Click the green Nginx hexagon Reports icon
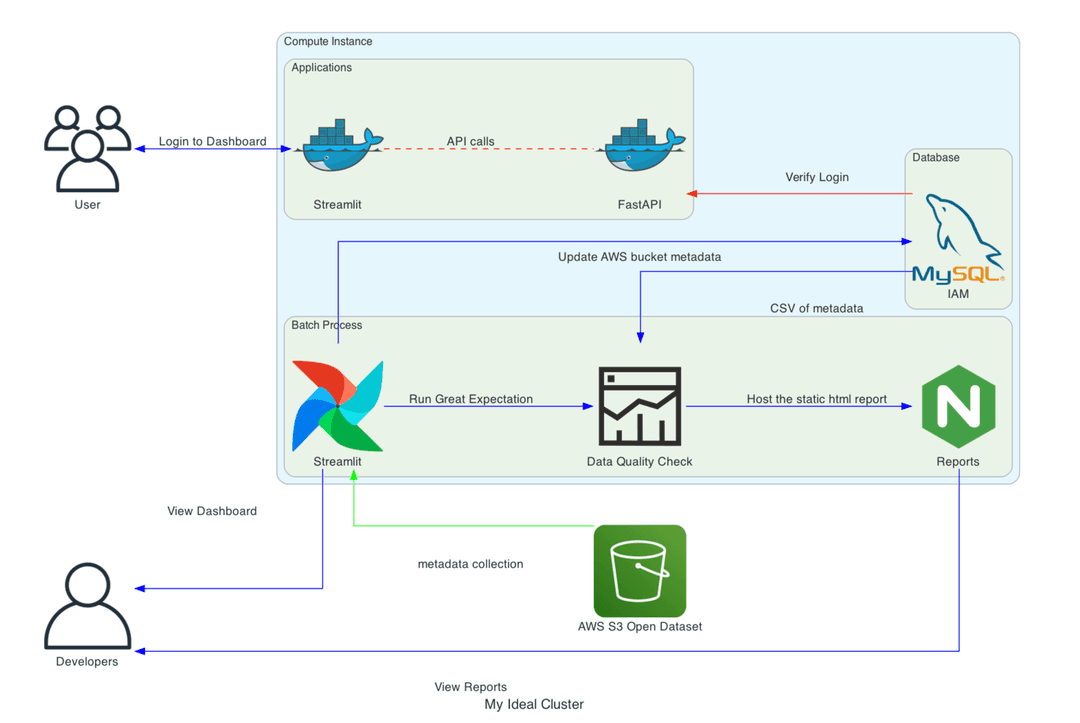 pyautogui.click(x=958, y=406)
